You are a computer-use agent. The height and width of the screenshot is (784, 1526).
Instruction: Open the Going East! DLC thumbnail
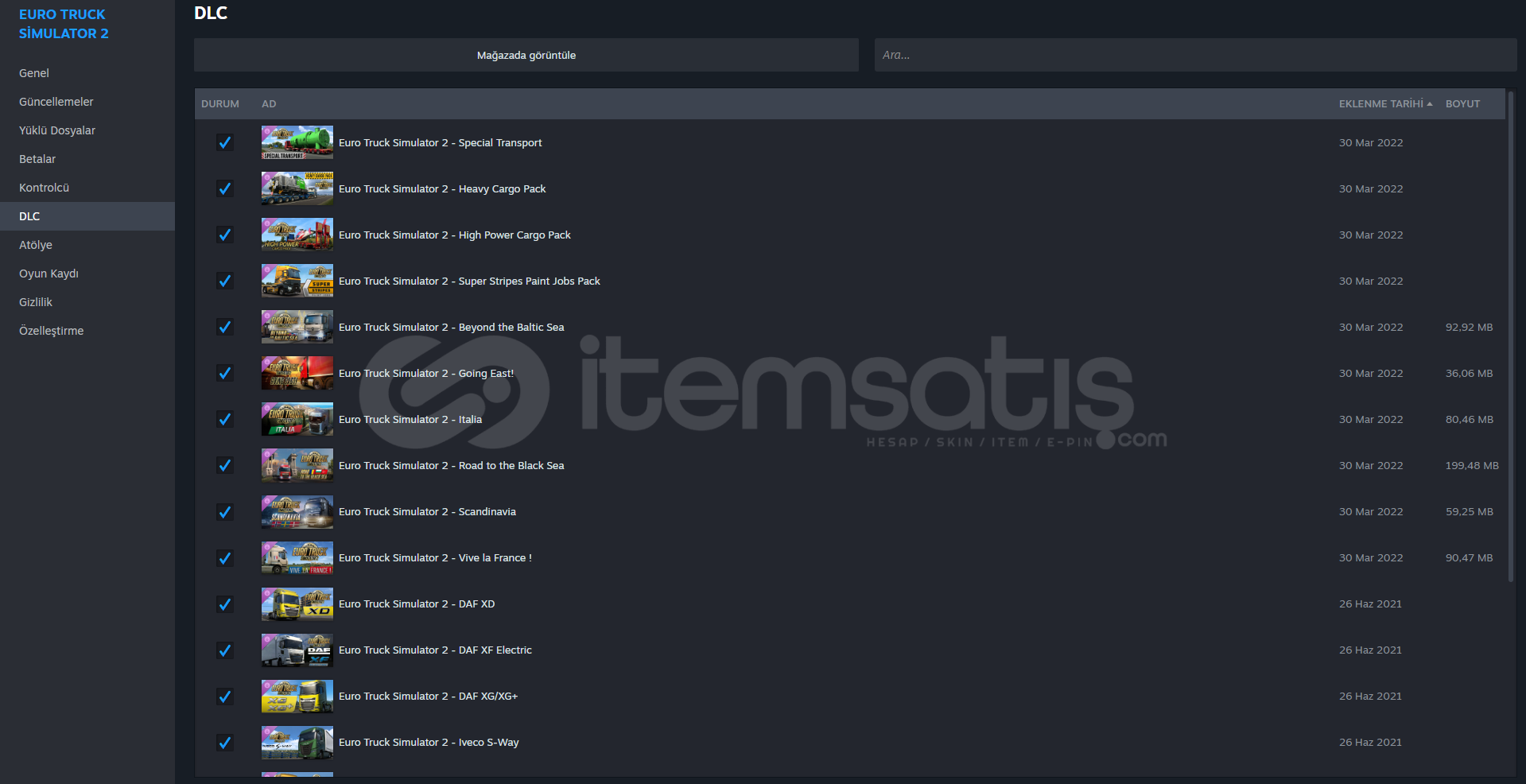[297, 373]
